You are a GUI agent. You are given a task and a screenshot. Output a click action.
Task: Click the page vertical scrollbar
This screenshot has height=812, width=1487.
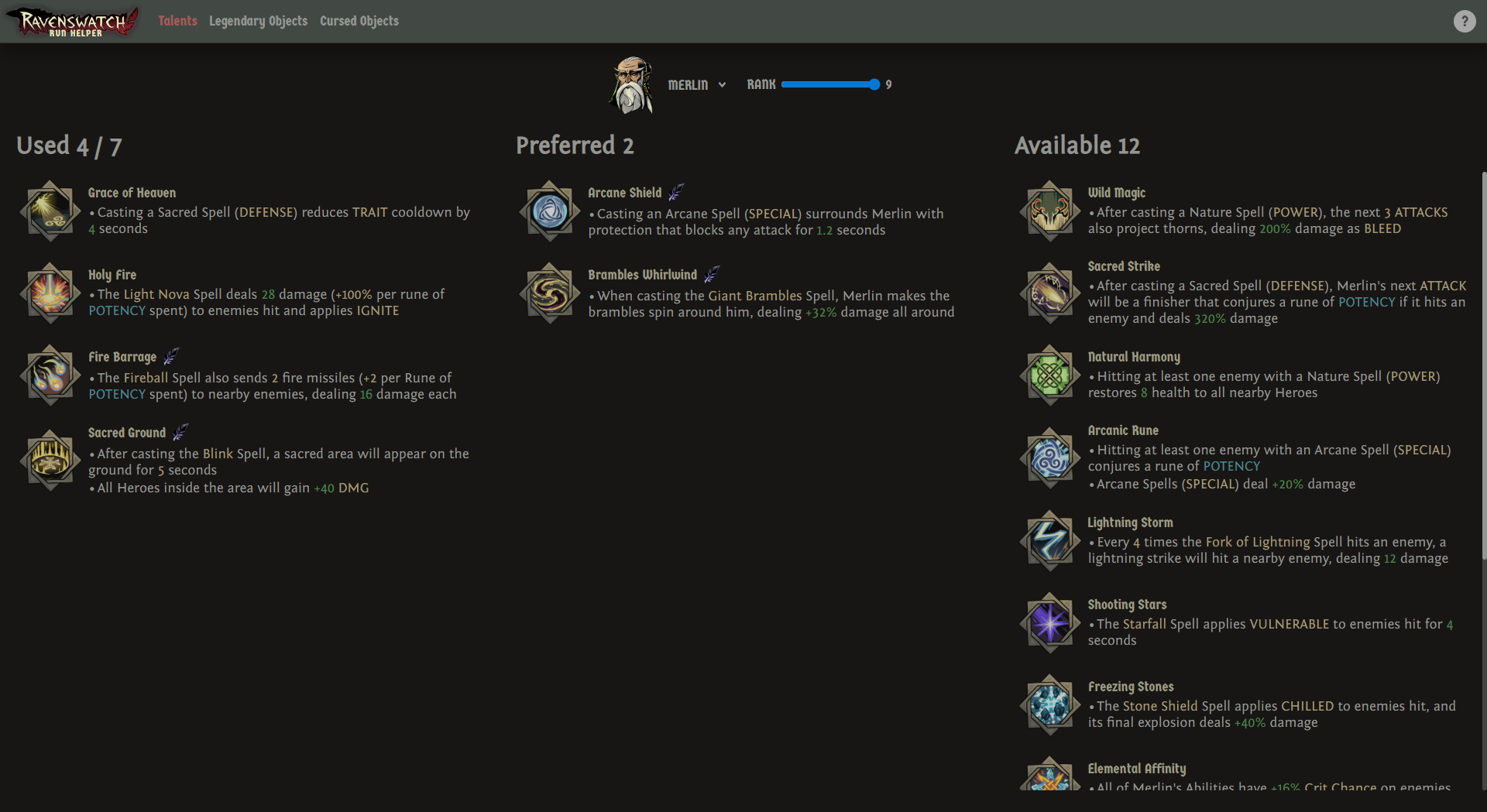pos(1483,364)
